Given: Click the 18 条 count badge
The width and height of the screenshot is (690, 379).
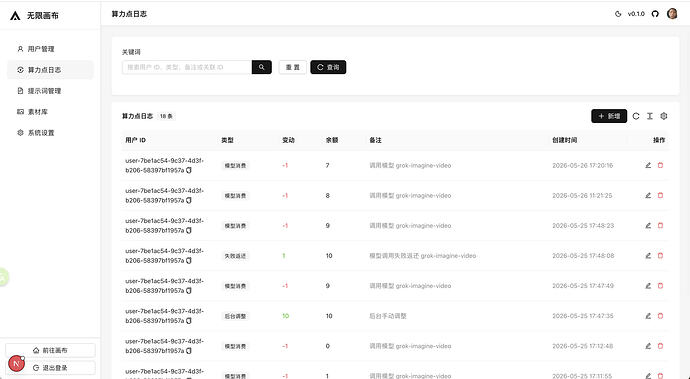Looking at the screenshot, I should pyautogui.click(x=166, y=116).
